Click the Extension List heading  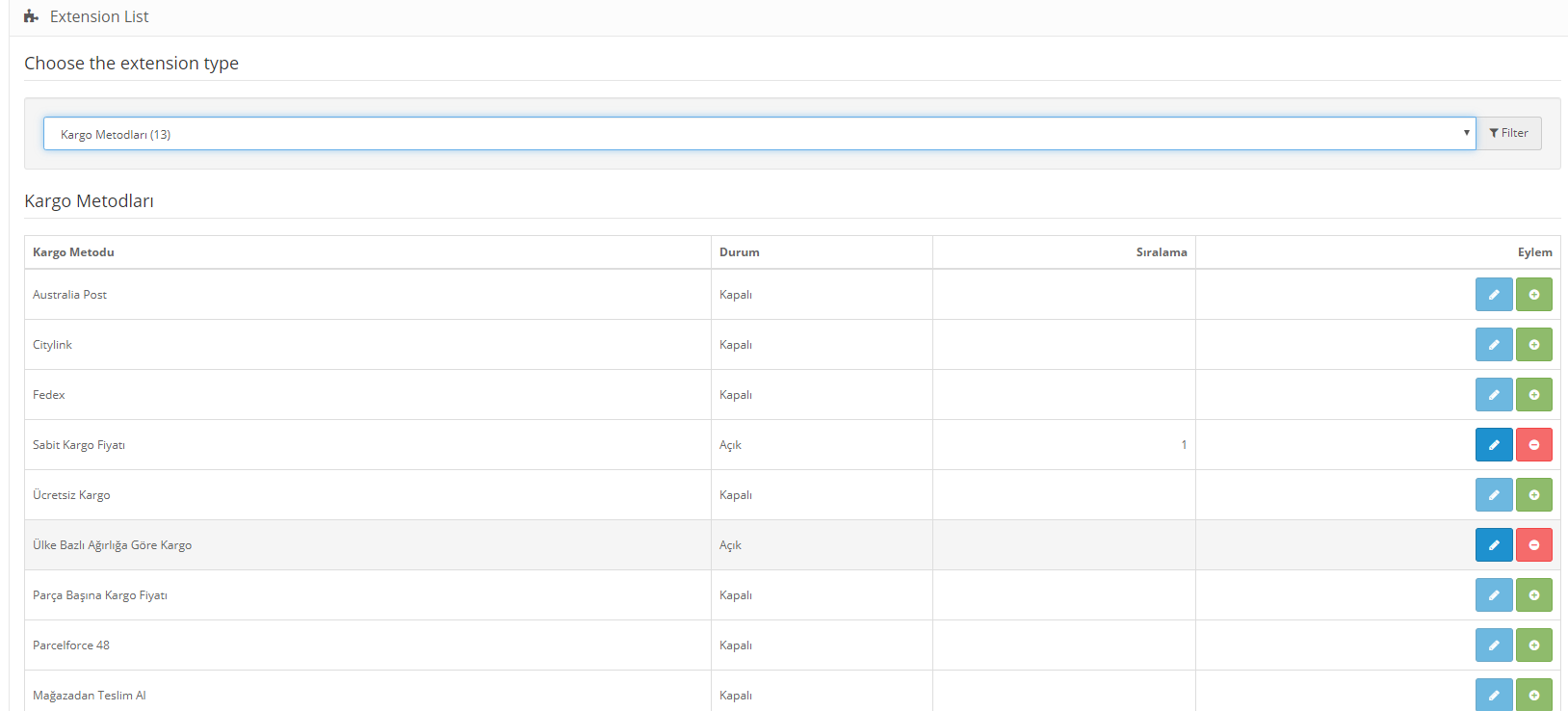tap(99, 16)
